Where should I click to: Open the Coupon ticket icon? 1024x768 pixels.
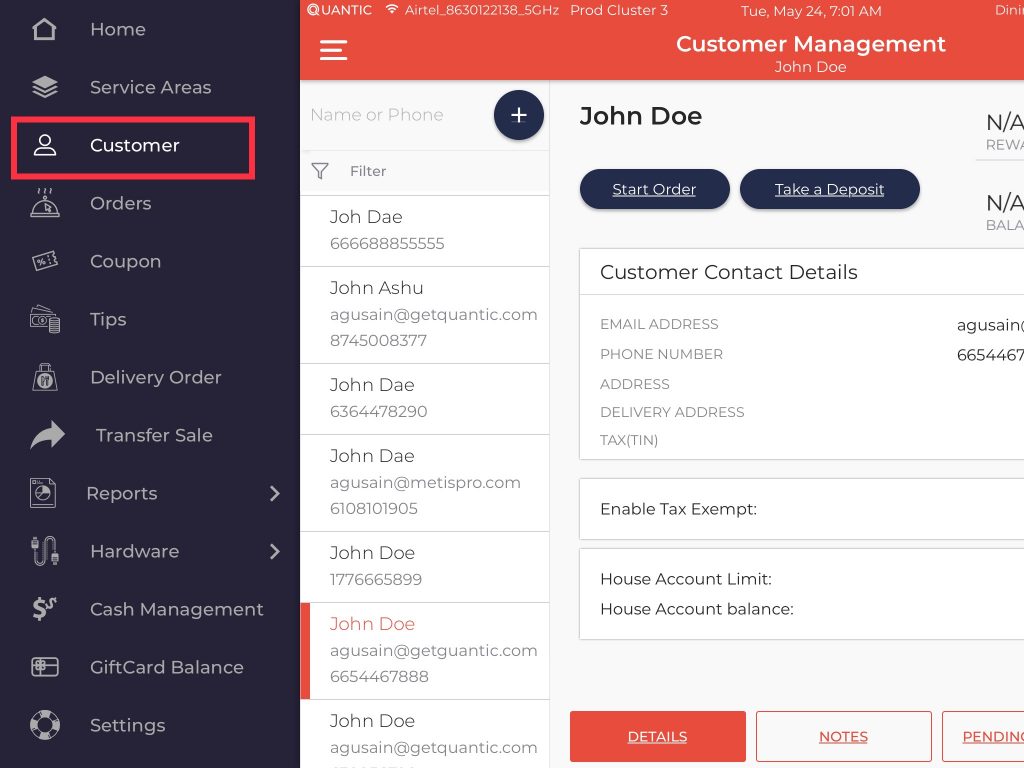(x=45, y=261)
